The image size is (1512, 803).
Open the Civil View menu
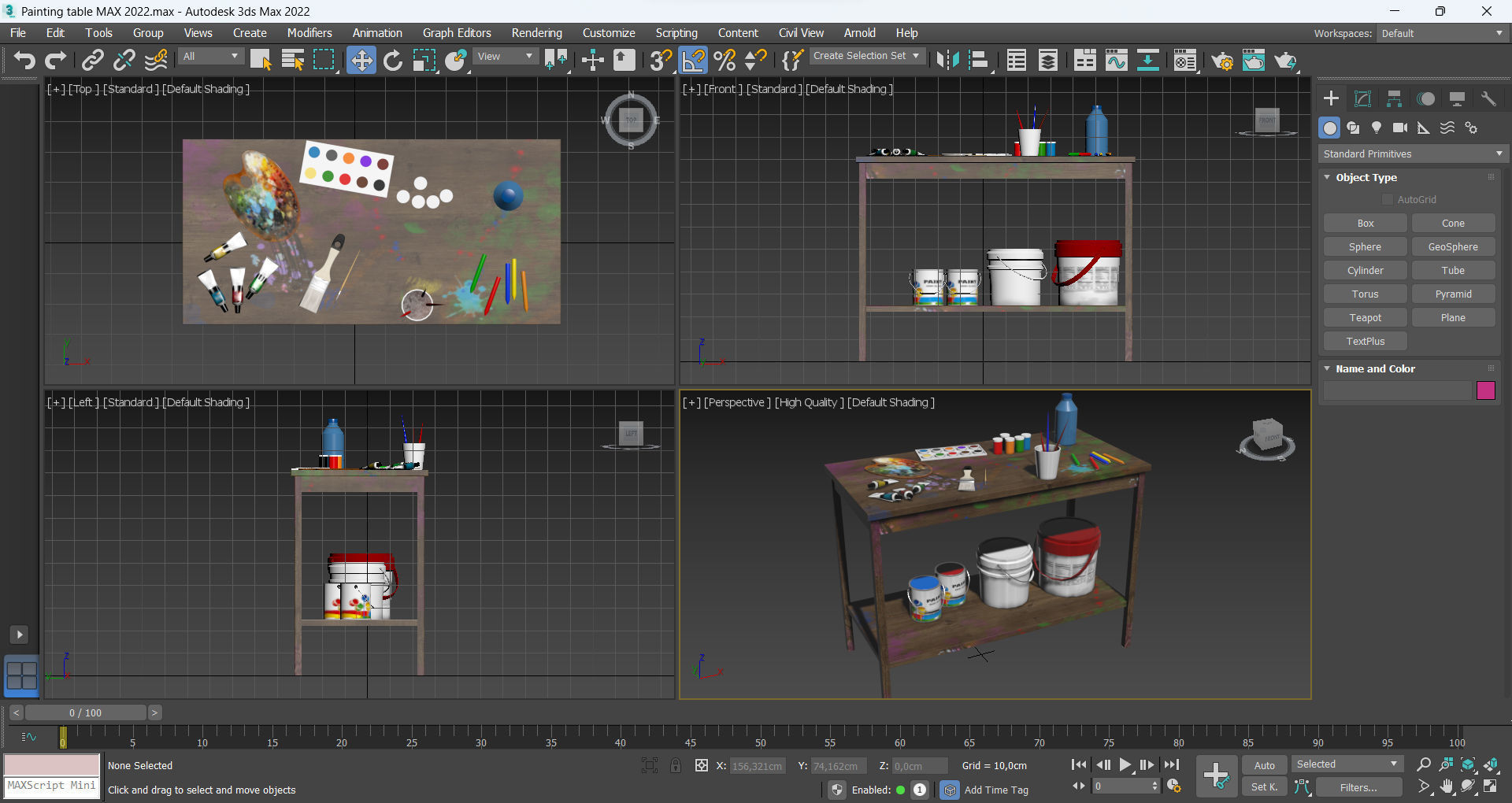(x=801, y=33)
